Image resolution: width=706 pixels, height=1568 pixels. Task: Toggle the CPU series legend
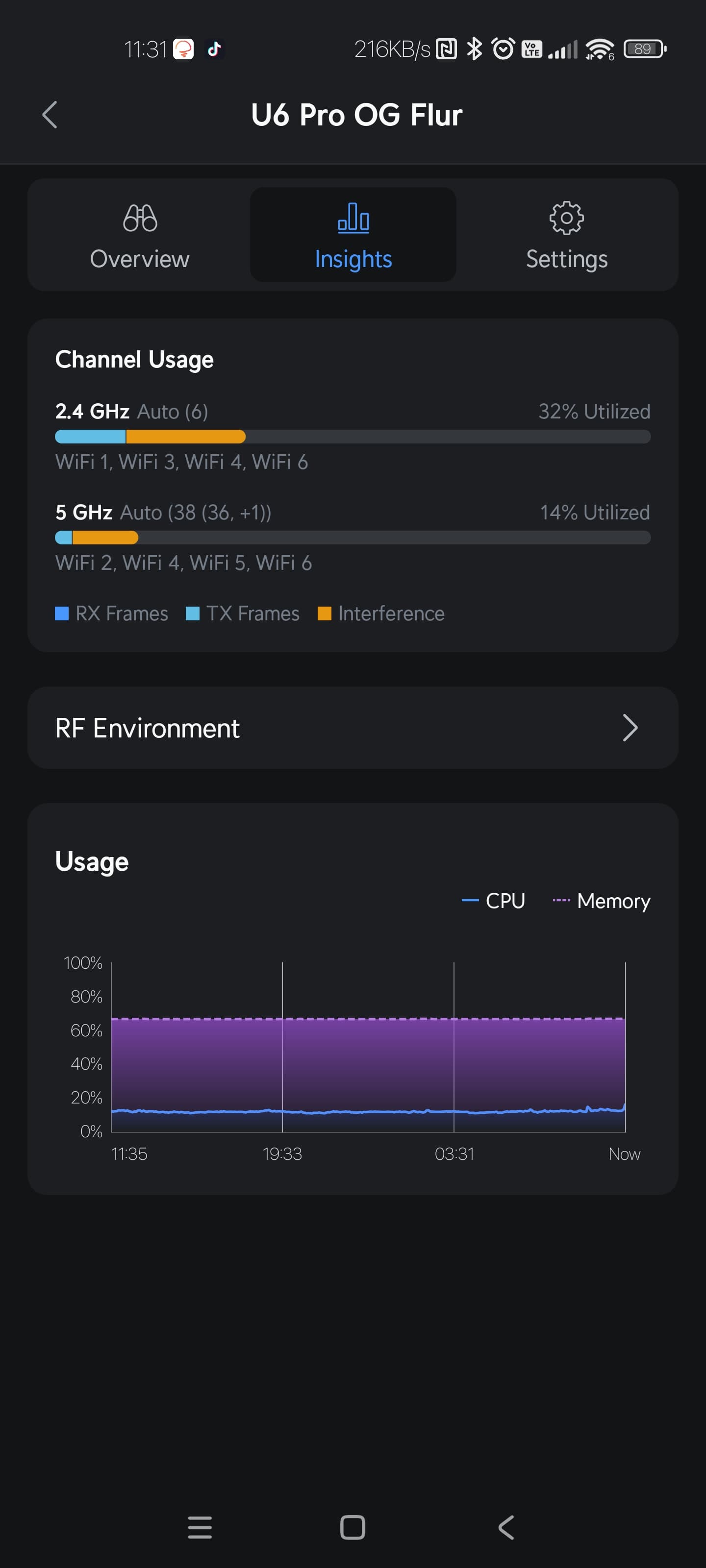[493, 901]
